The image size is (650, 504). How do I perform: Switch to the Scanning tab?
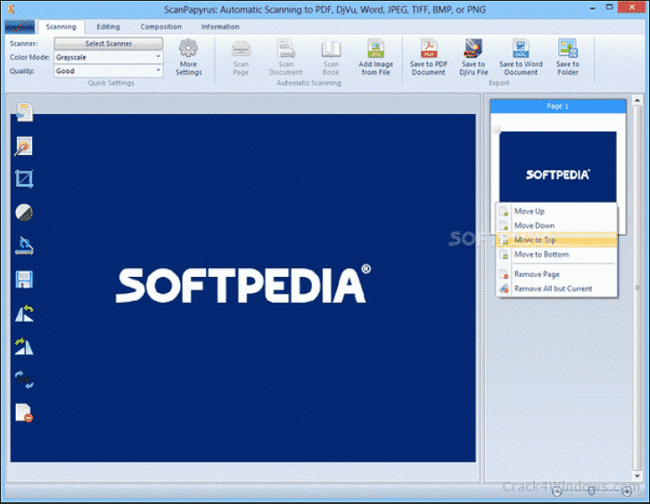pos(61,27)
